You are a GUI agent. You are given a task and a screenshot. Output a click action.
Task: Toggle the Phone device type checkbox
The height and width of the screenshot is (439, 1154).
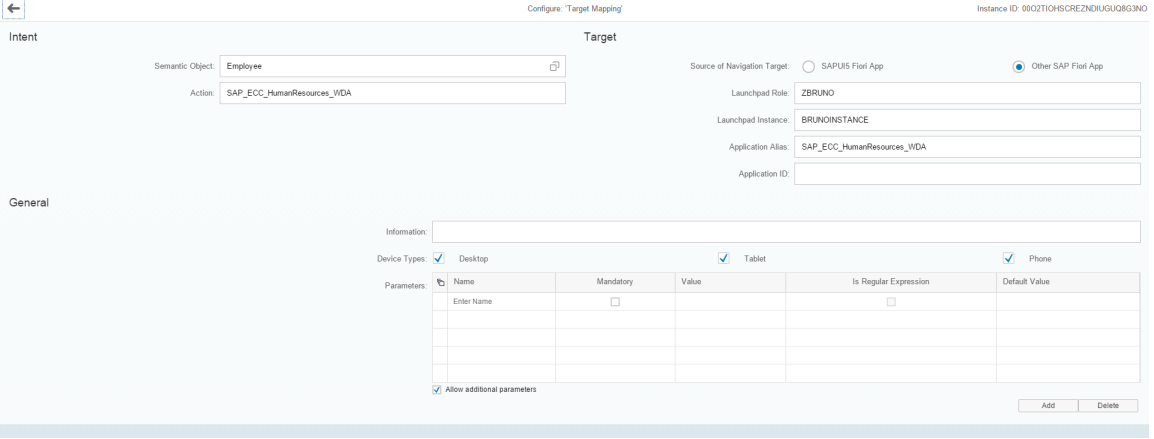click(1009, 258)
